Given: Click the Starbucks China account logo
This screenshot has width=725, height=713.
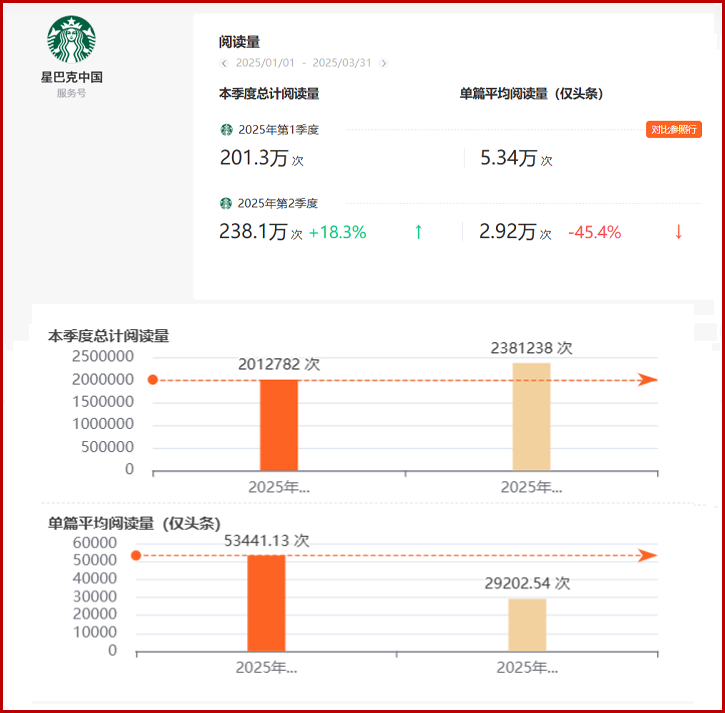Looking at the screenshot, I should (x=72, y=39).
